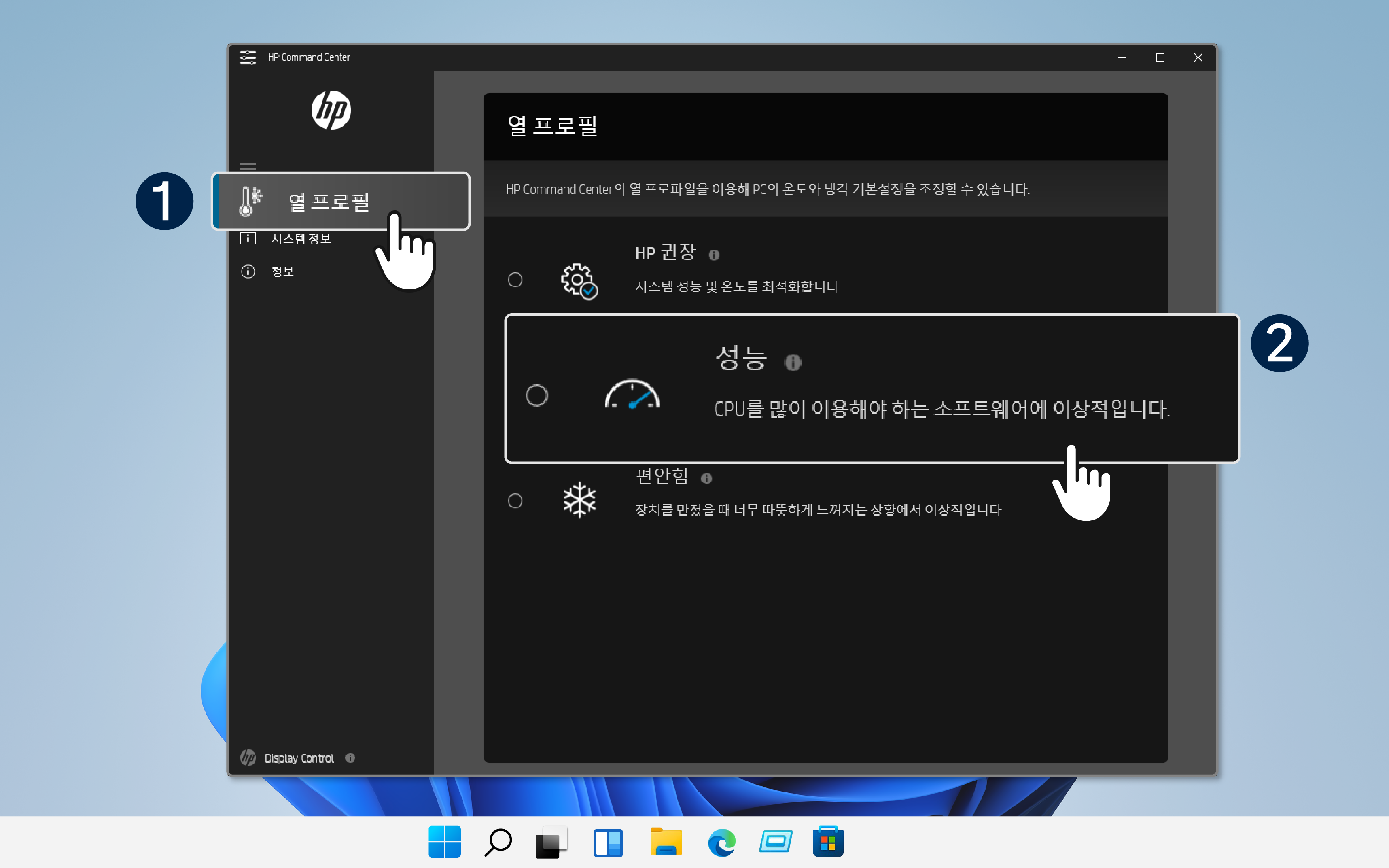Switch to the 시스템 정보 page

tap(301, 238)
